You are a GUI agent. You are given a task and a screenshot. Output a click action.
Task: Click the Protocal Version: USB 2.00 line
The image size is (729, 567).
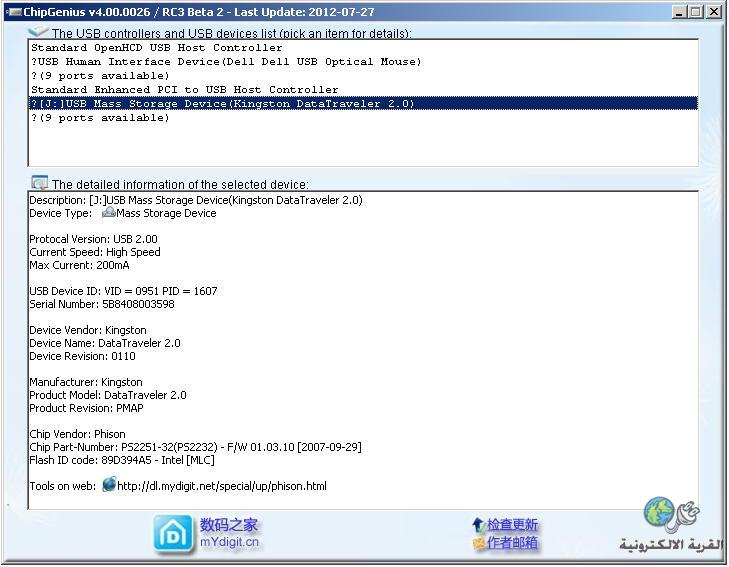pos(93,239)
